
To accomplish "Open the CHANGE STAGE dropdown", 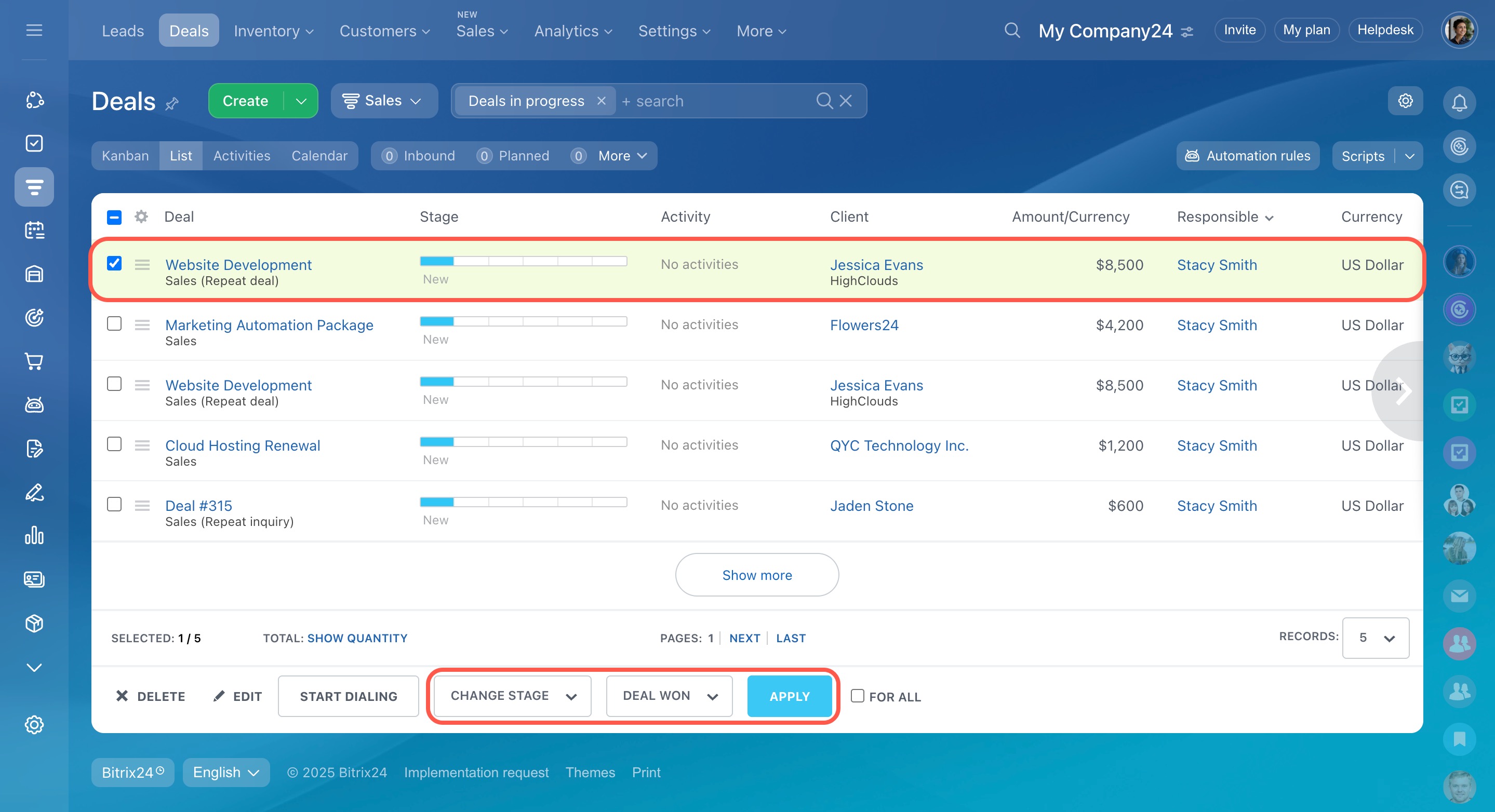I will (x=513, y=696).
